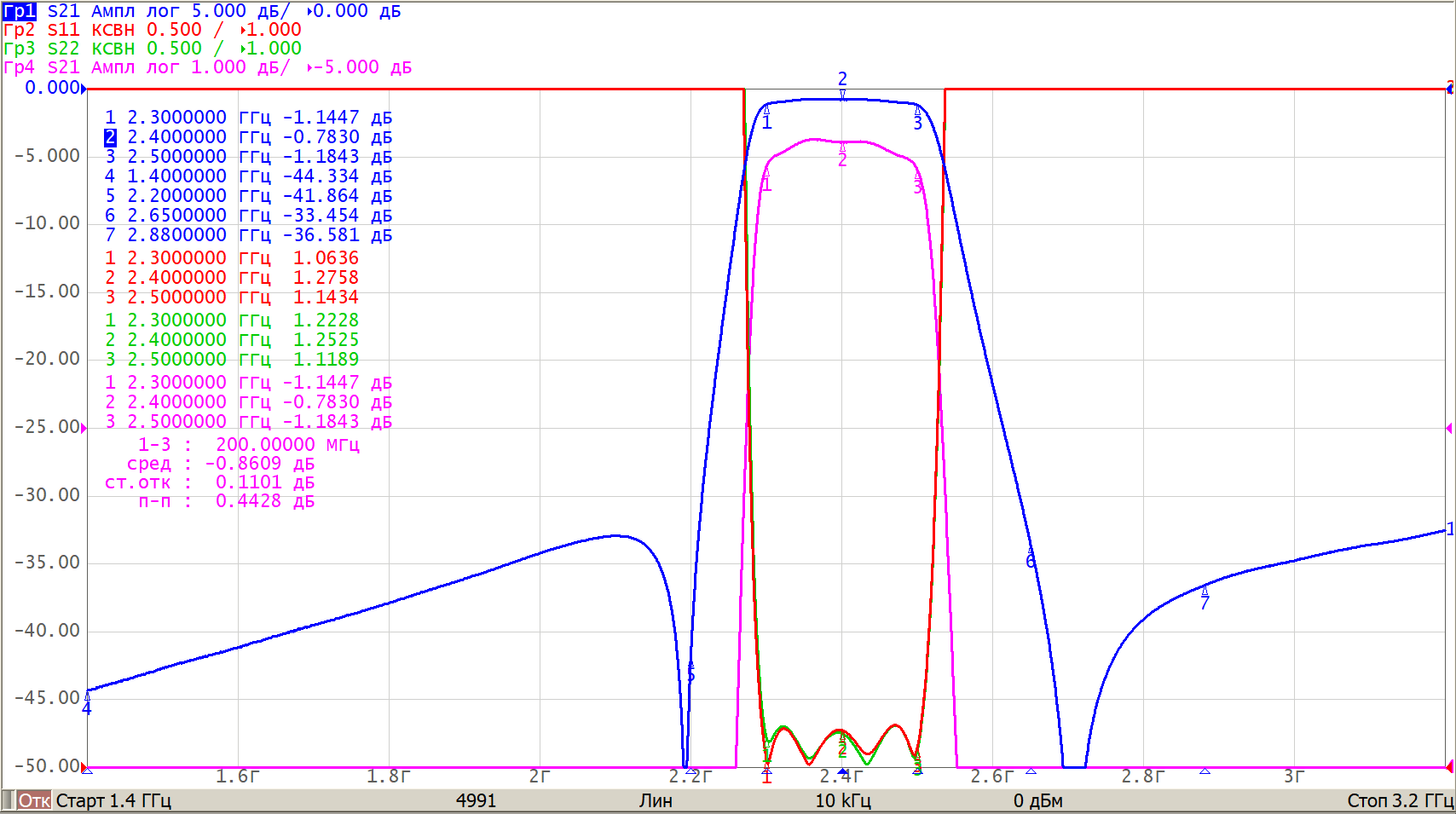Click the 10 кГц IF bandwidth field
The image size is (1456, 814).
(x=842, y=801)
